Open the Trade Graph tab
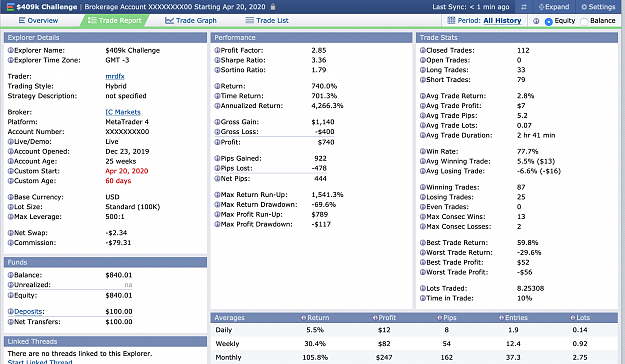Viewport: 625px width, 364px height. click(x=191, y=20)
